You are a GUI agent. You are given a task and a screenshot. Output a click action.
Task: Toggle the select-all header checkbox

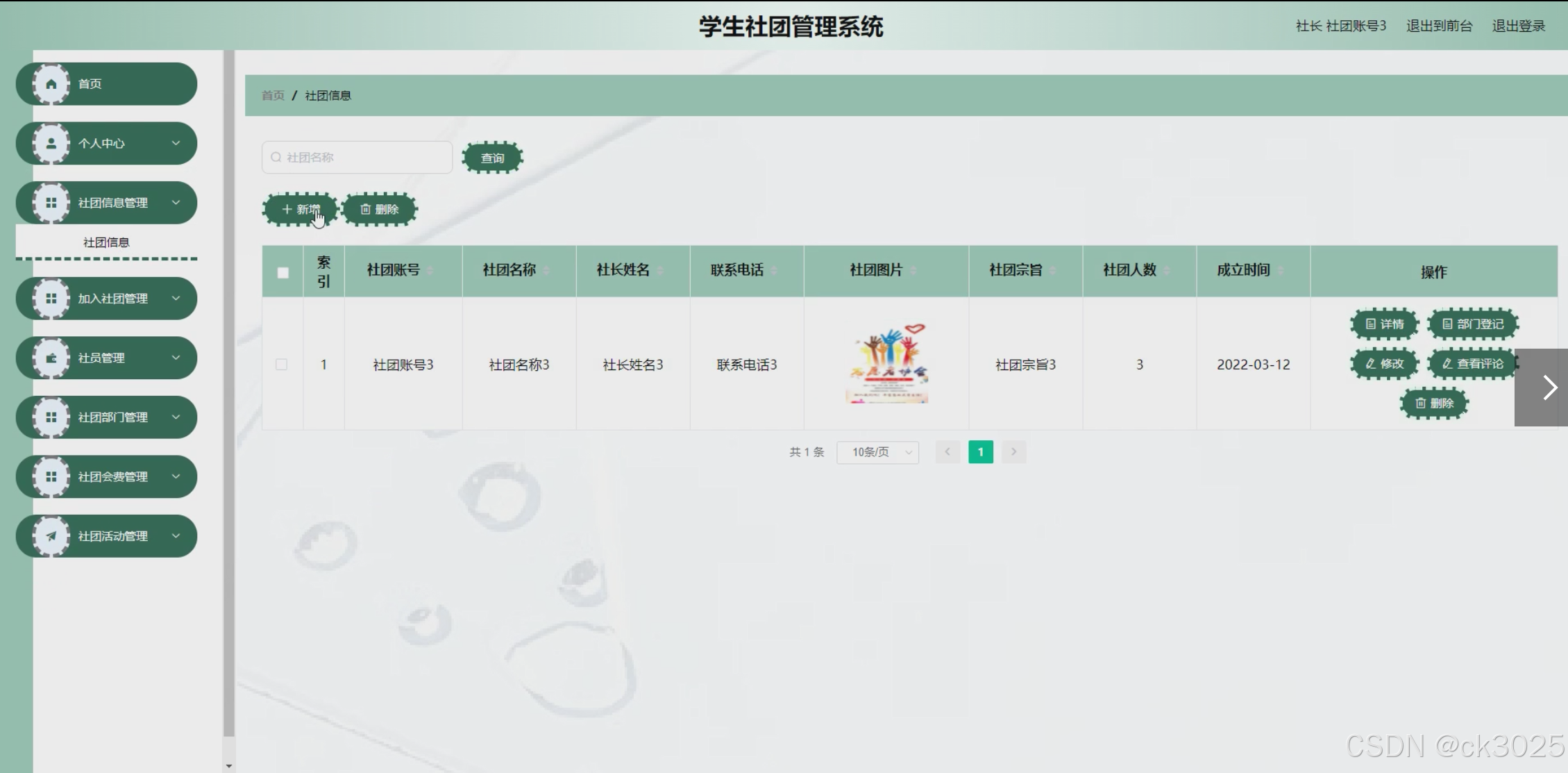tap(283, 272)
